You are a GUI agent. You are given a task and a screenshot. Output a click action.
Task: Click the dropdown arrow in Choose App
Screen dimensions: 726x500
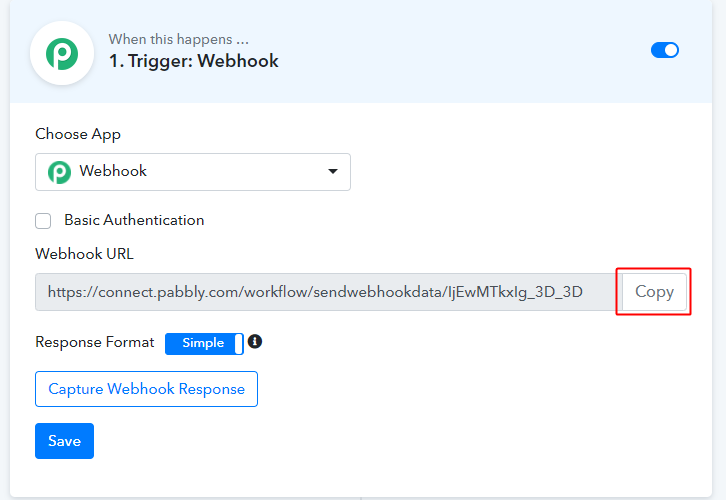[x=332, y=171]
